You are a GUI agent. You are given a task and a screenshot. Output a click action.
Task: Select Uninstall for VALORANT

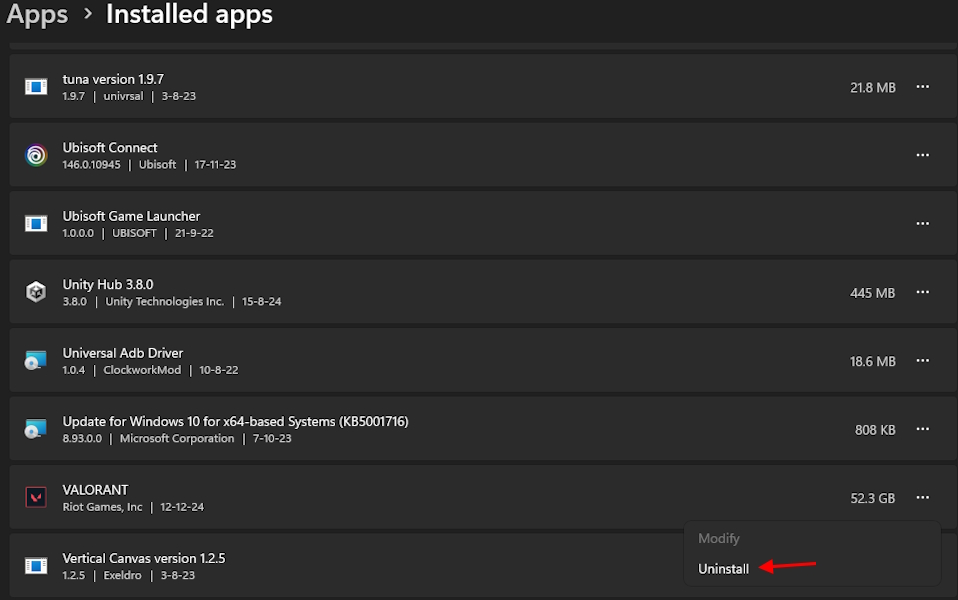click(x=723, y=568)
